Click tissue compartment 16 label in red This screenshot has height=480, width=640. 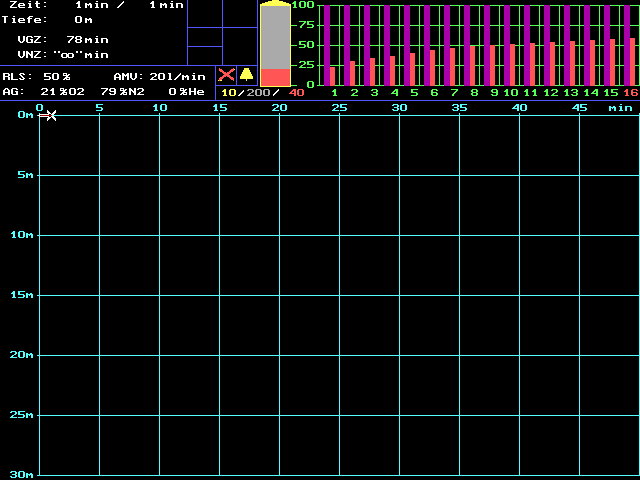pos(630,93)
